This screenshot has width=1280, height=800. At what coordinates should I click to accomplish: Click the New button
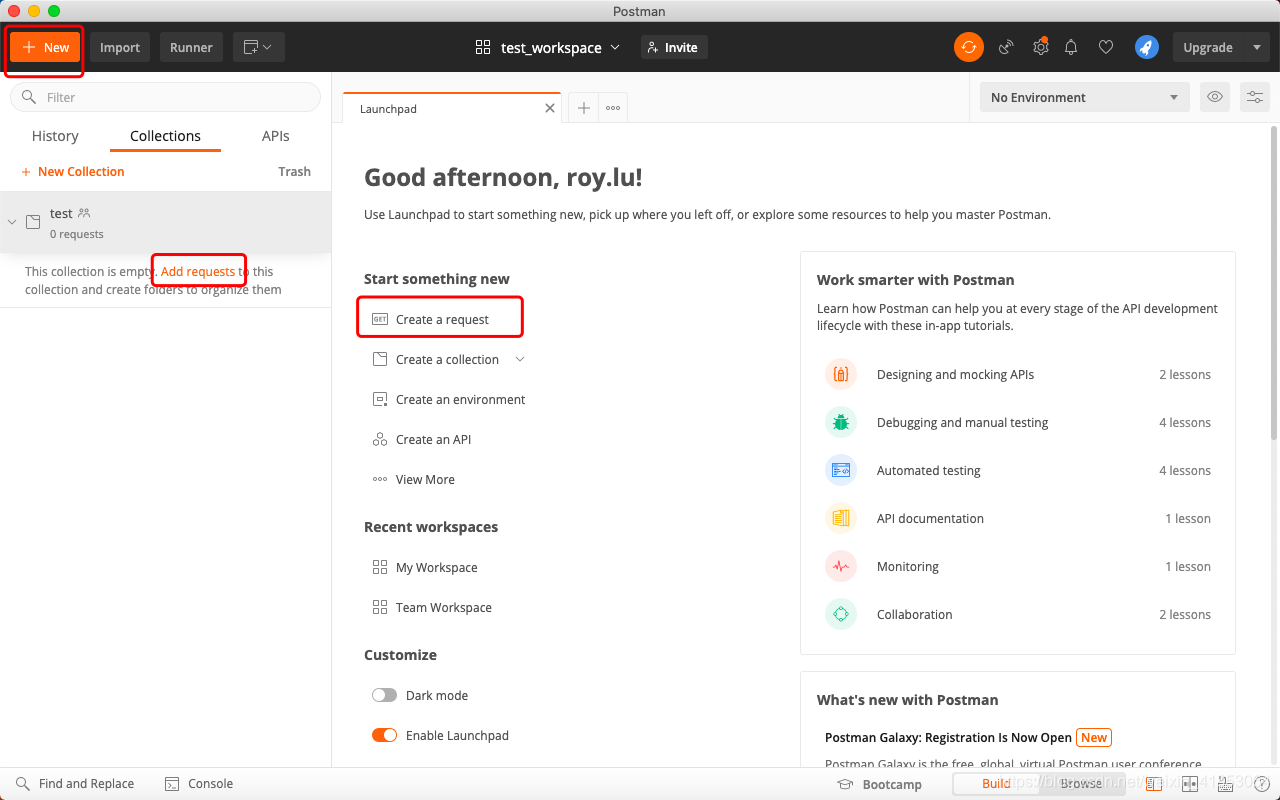[x=45, y=47]
